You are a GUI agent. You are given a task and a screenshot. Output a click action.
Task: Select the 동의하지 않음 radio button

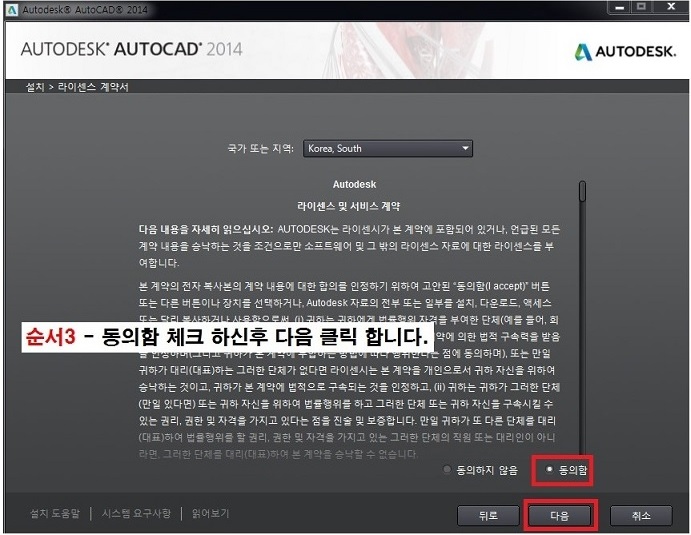point(447,469)
